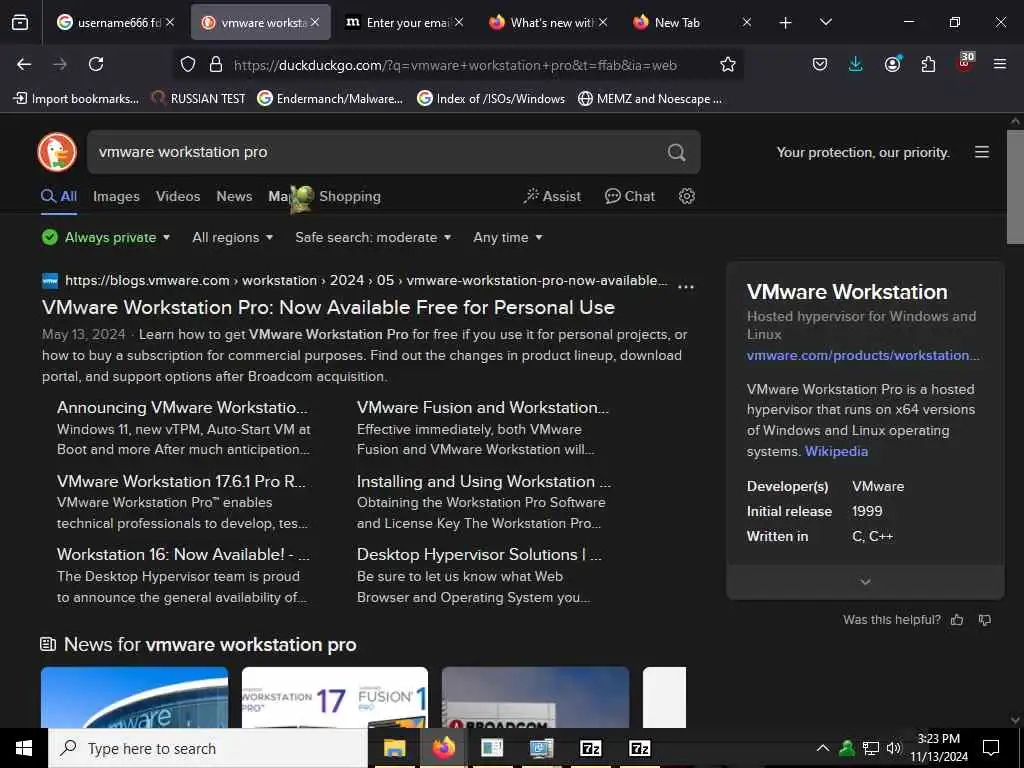
Task: Open Workstation 16: Now Available sublink
Action: coord(183,554)
